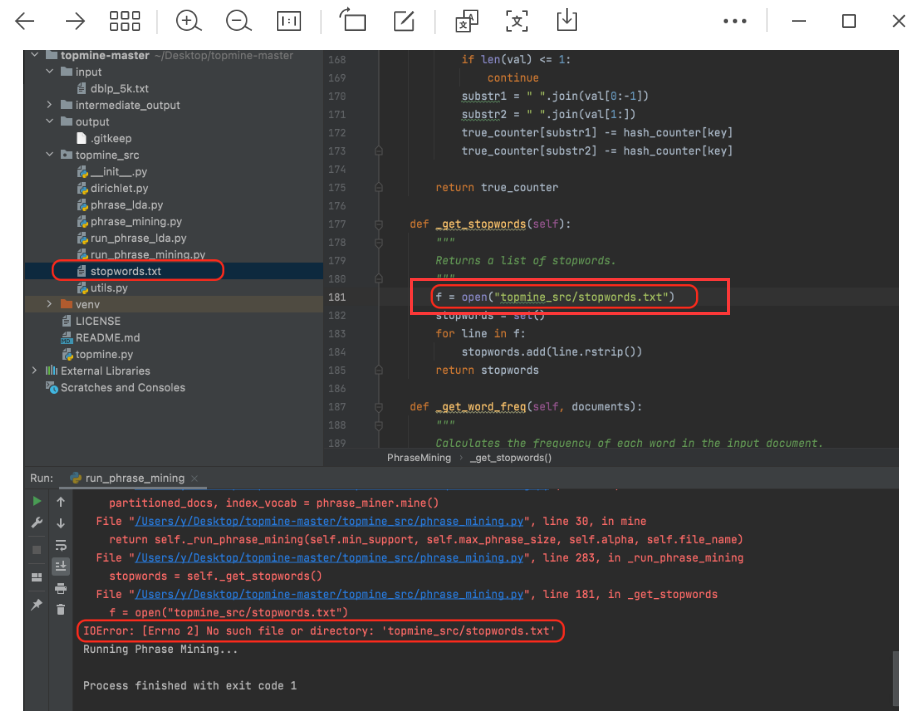Rotate the image using the rotate icon
The height and width of the screenshot is (712, 909).
[352, 21]
